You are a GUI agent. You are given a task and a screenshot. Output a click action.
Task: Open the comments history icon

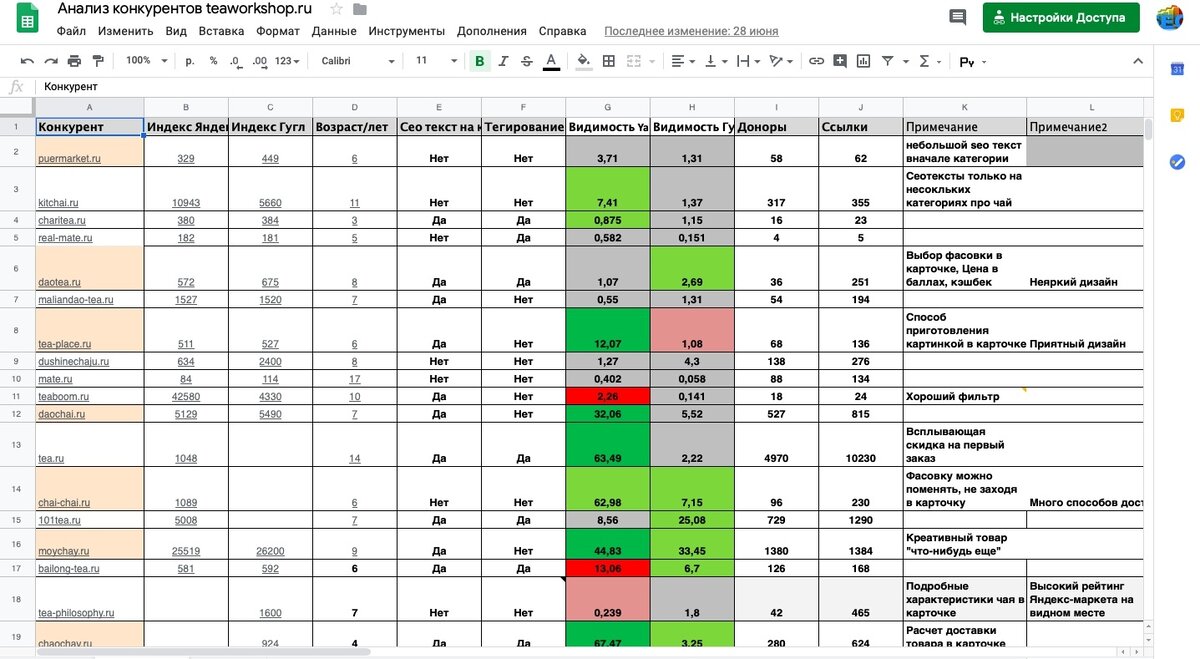tap(957, 17)
